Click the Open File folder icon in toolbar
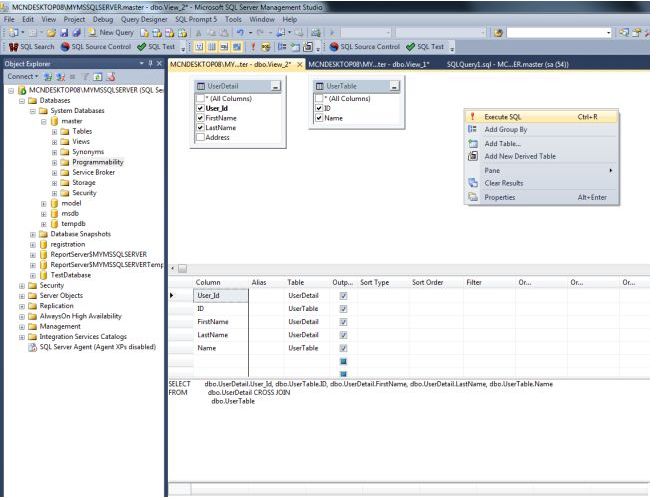656x500 pixels. [51, 33]
